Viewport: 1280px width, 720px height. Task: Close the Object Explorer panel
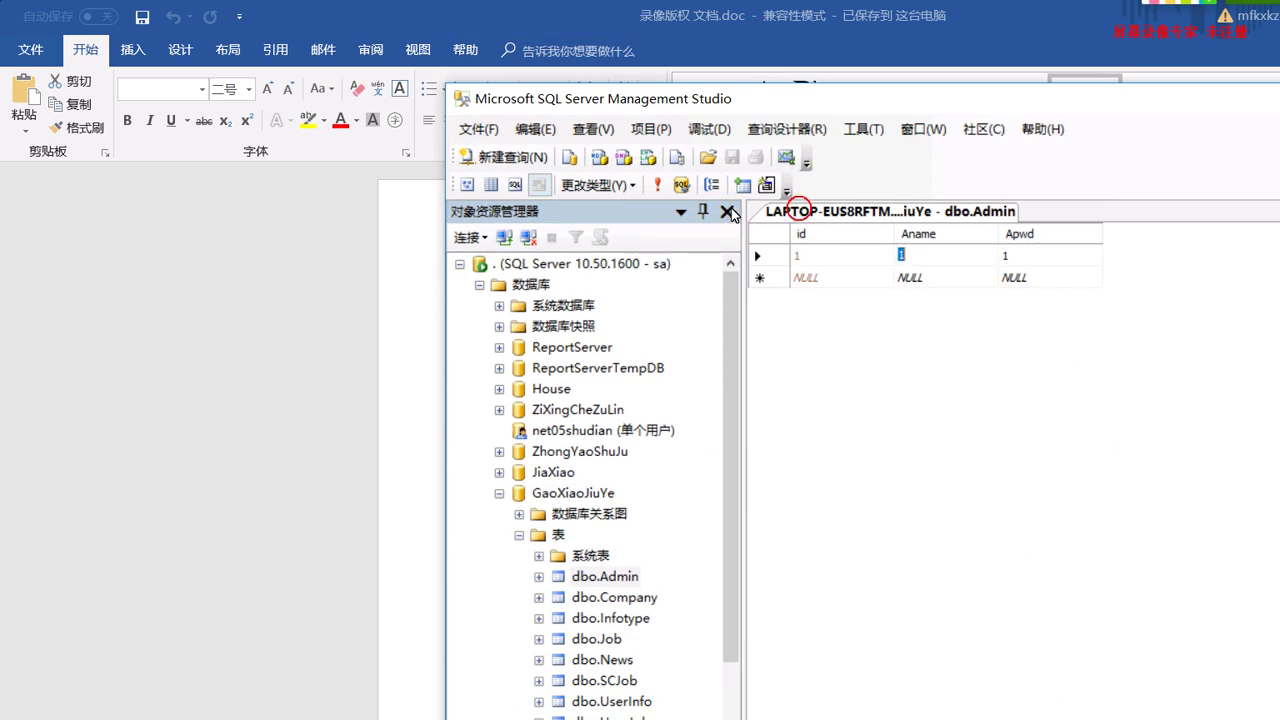pos(727,212)
